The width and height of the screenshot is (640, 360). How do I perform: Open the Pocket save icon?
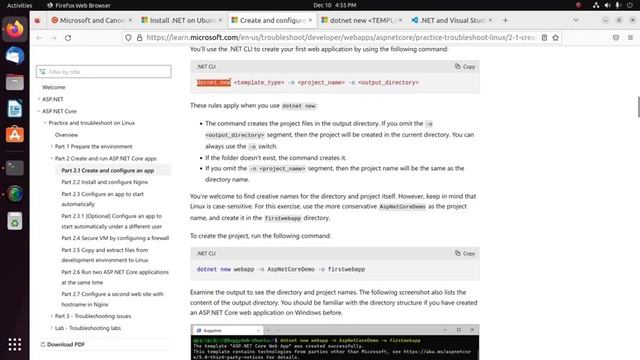(x=616, y=38)
